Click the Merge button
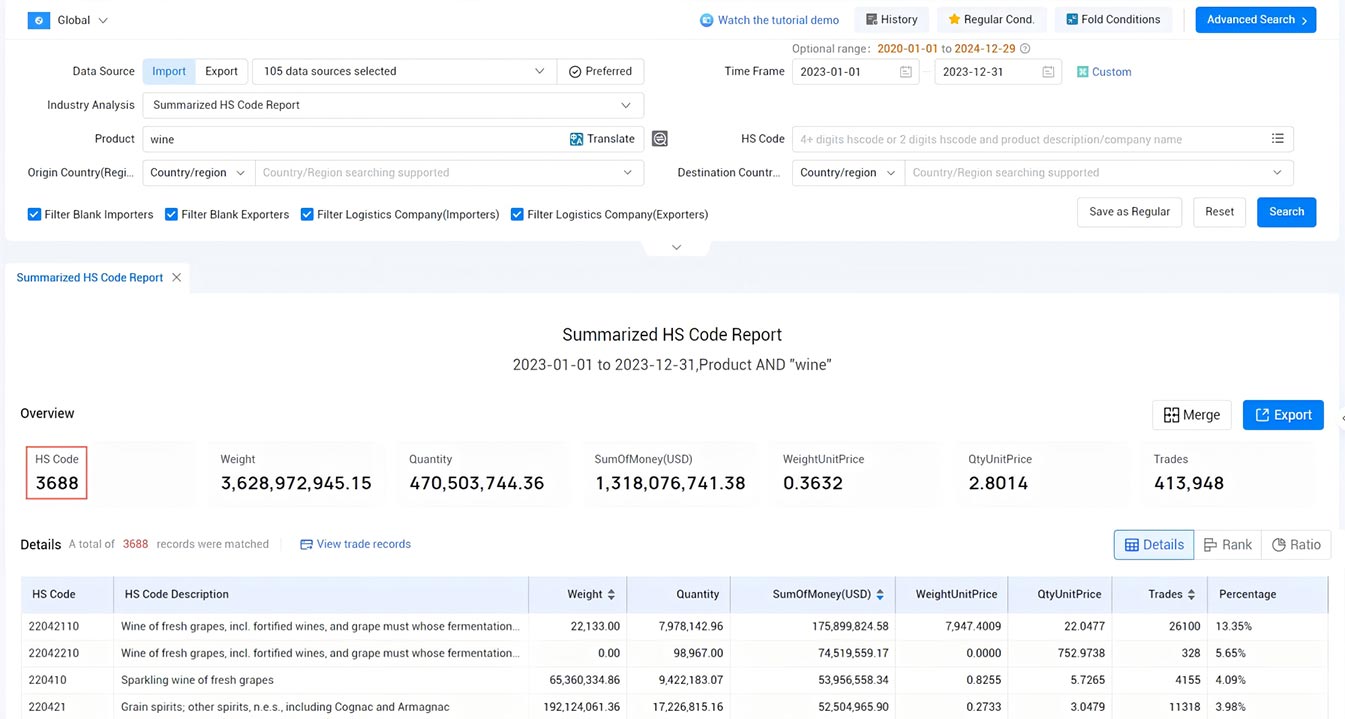The image size is (1345, 719). click(x=1192, y=415)
